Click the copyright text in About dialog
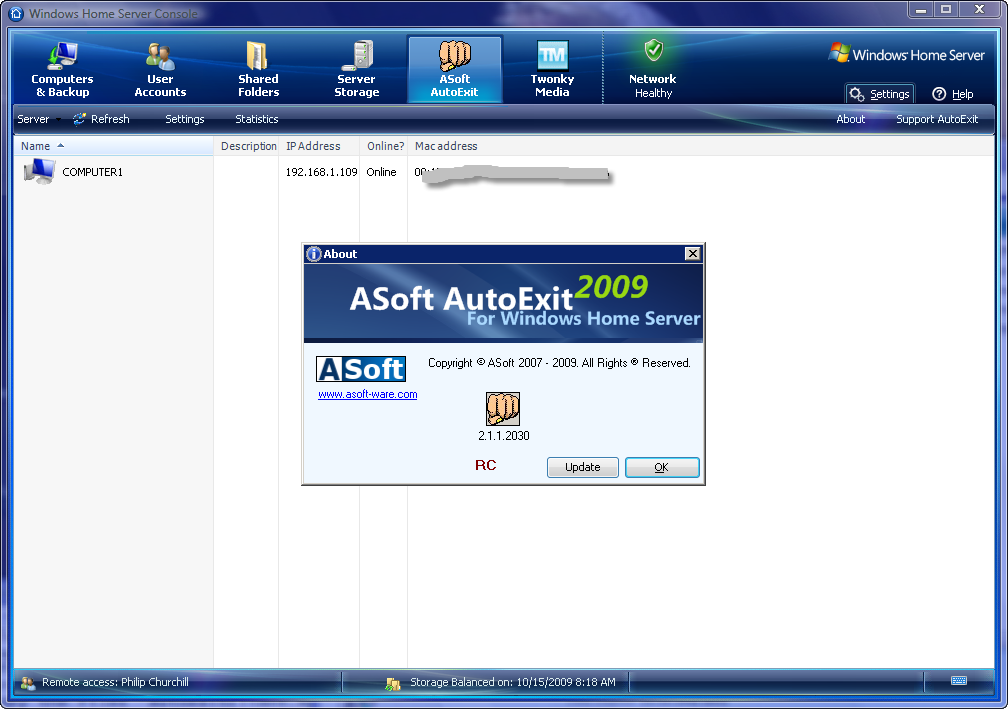 [x=559, y=363]
